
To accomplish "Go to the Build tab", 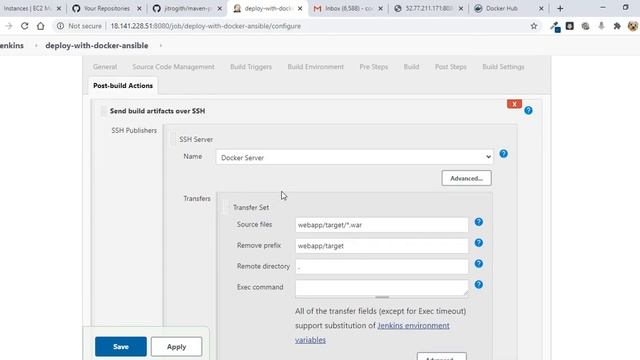I will (x=411, y=67).
